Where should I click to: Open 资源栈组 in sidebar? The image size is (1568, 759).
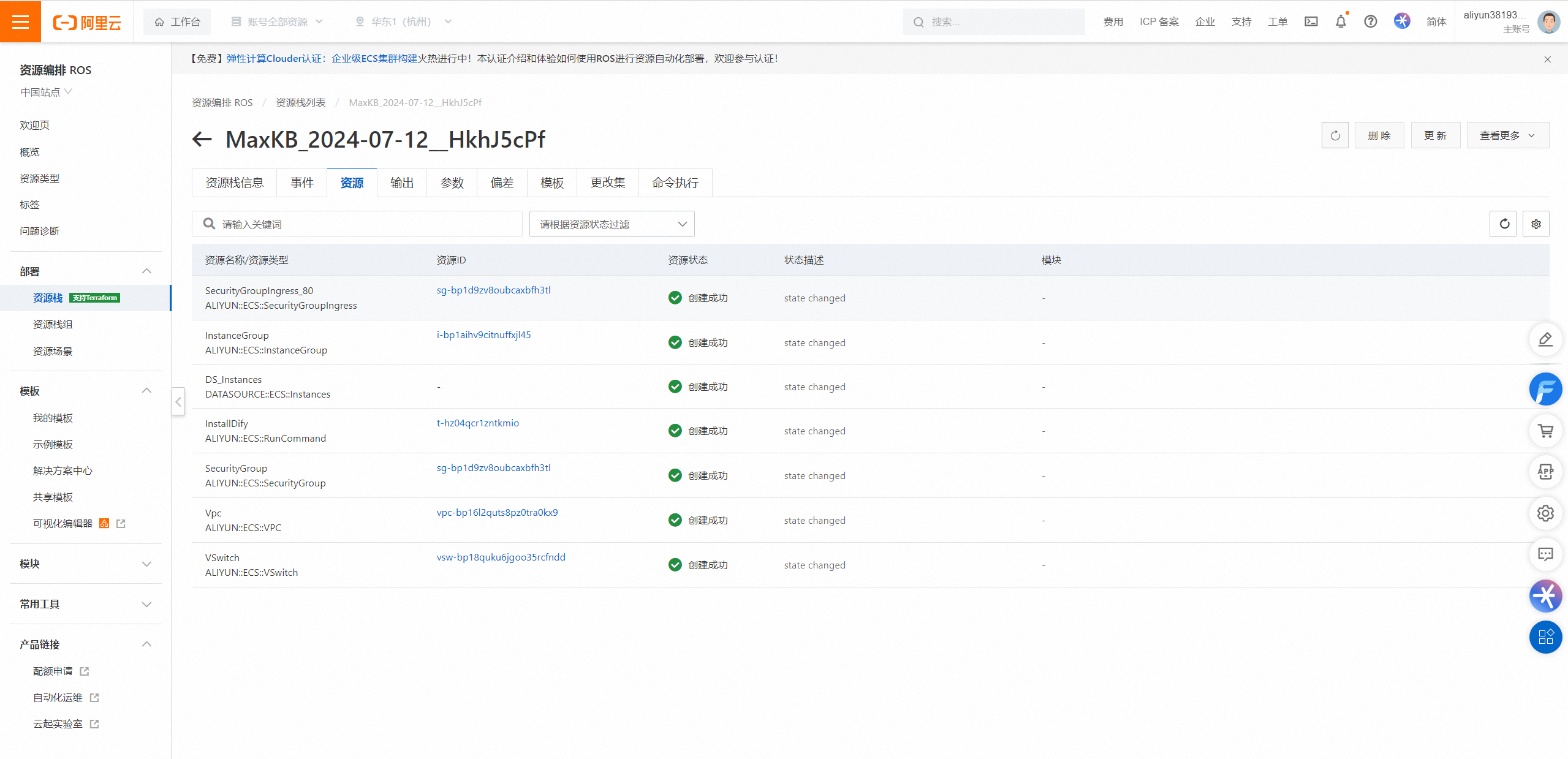pos(53,325)
